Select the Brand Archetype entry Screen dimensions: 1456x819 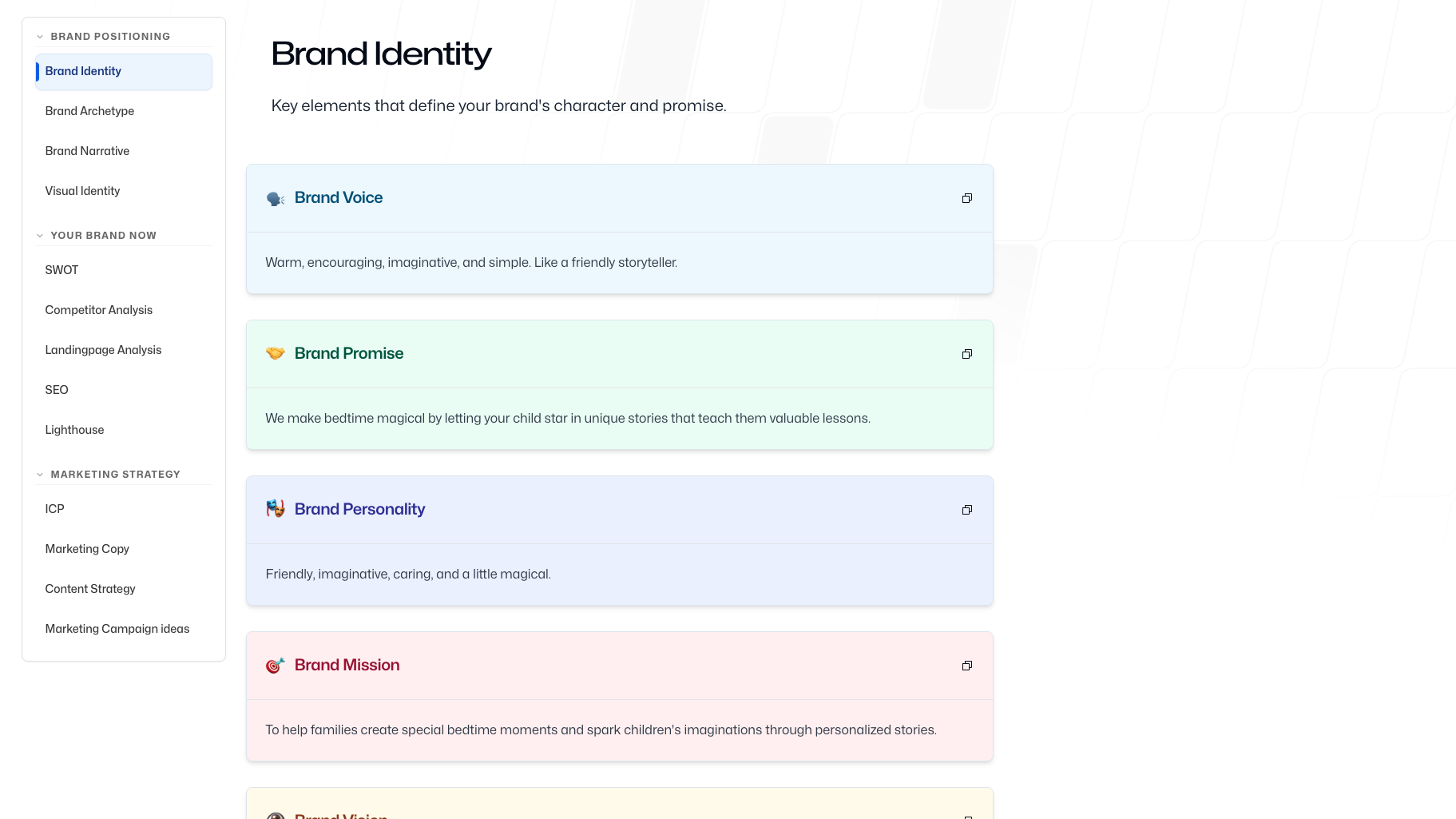89,111
